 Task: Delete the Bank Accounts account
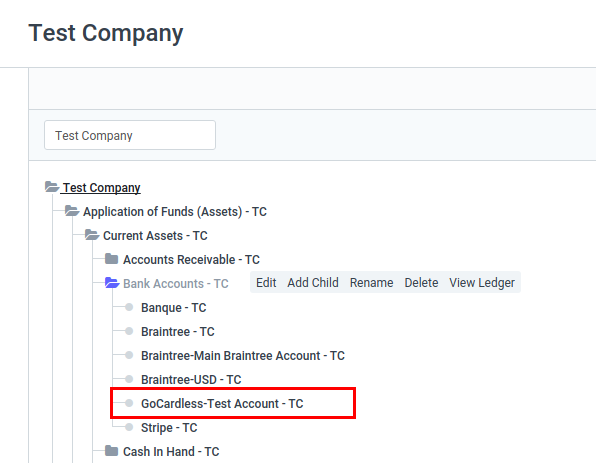421,282
